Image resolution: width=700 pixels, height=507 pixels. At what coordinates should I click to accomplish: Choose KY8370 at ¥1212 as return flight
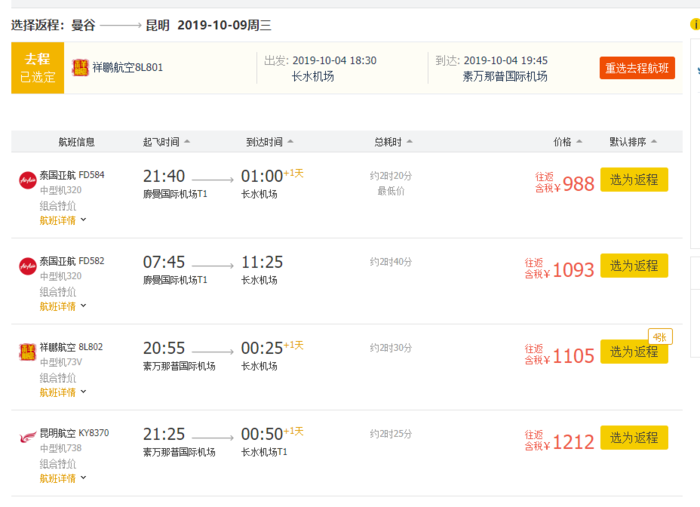(634, 438)
